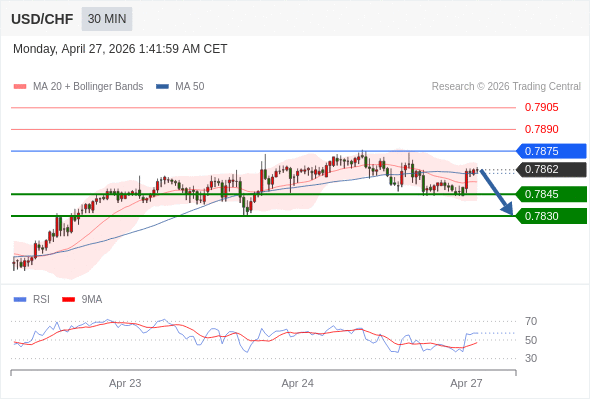Click the RSI 70 level label
This screenshot has width=590, height=400.
click(x=531, y=321)
